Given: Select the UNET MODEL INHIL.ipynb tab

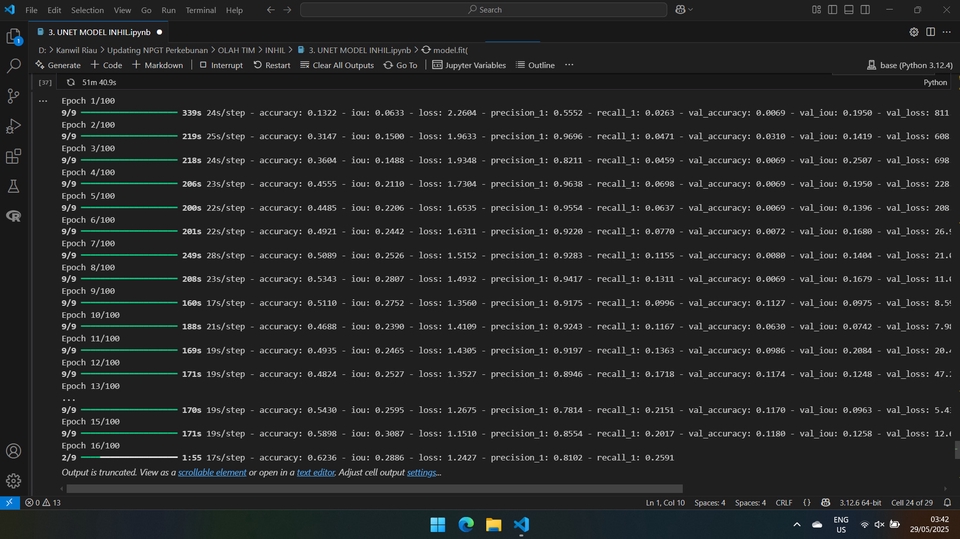Looking at the screenshot, I should [99, 32].
